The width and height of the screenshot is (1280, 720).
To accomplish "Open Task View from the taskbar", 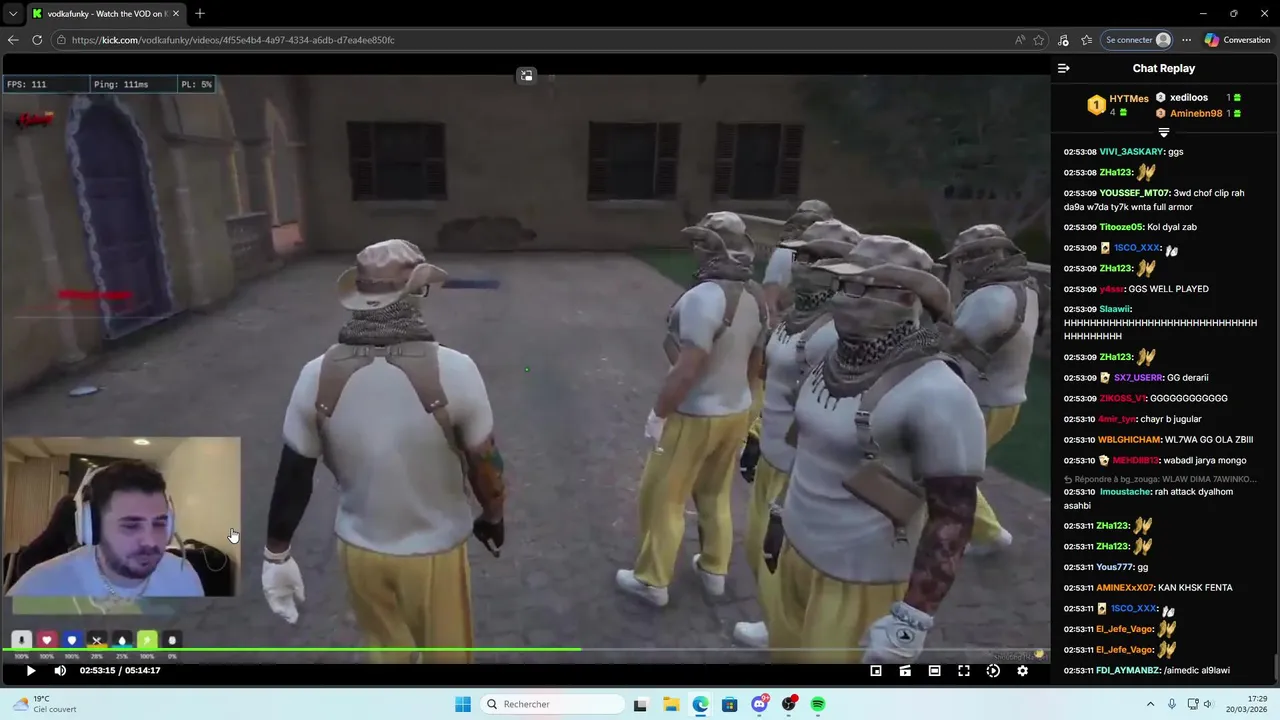I will (x=640, y=704).
